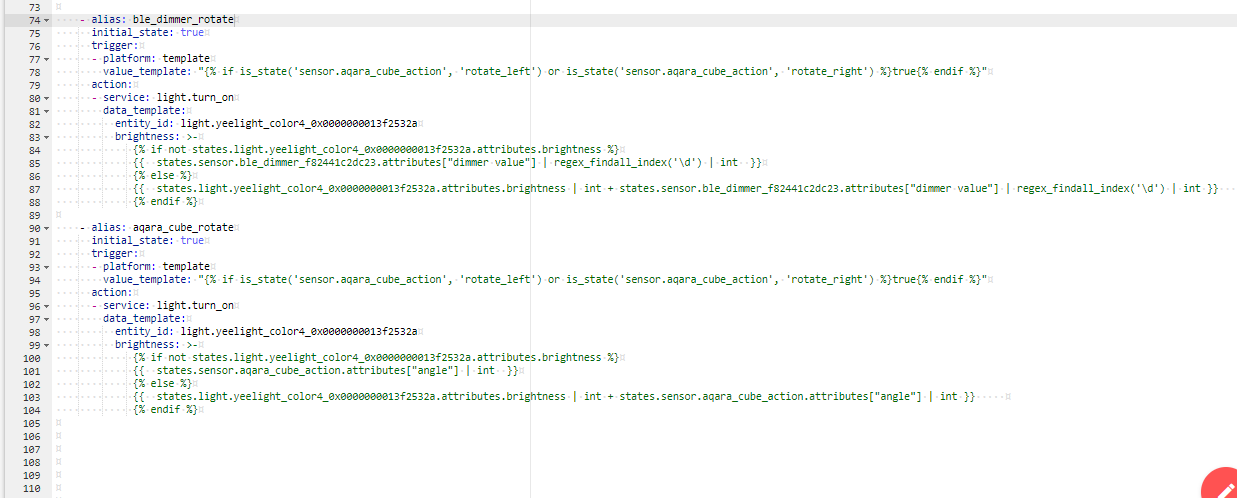The width and height of the screenshot is (1237, 498).
Task: Click "value_template" key on line 94
Action: [143, 280]
